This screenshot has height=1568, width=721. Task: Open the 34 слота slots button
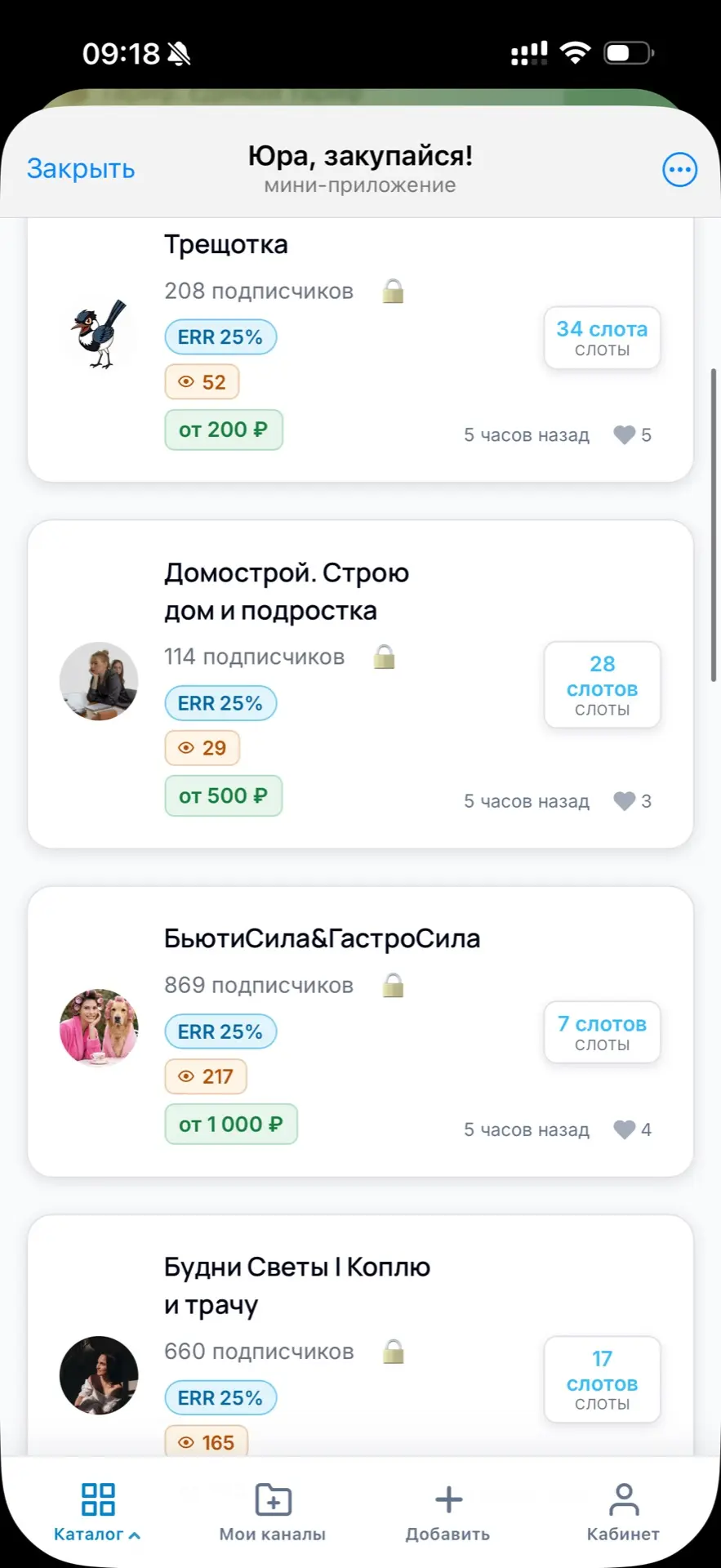coord(602,338)
